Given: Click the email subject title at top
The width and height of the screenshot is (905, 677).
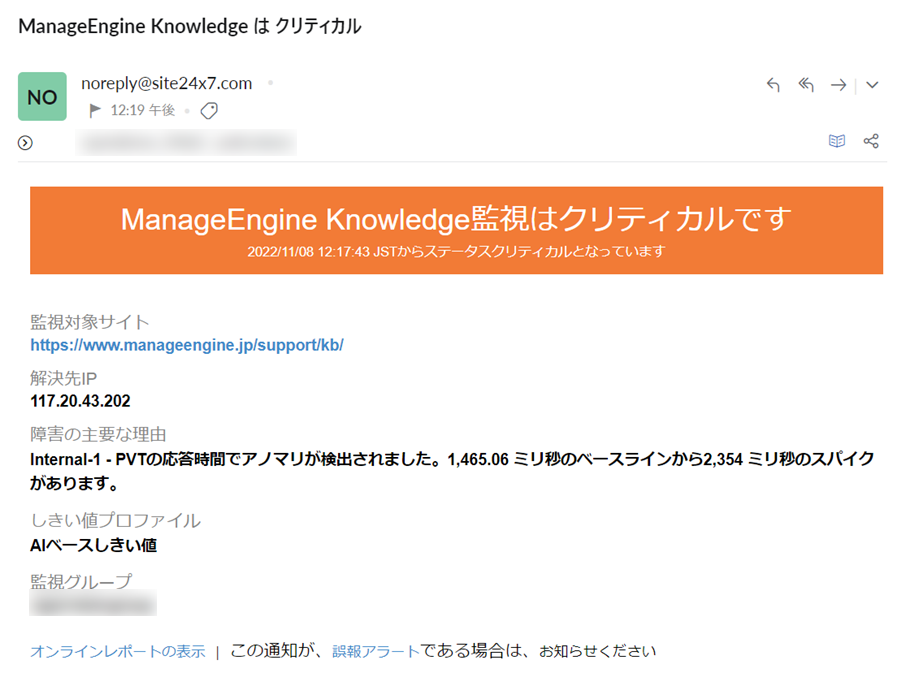Looking at the screenshot, I should [189, 27].
